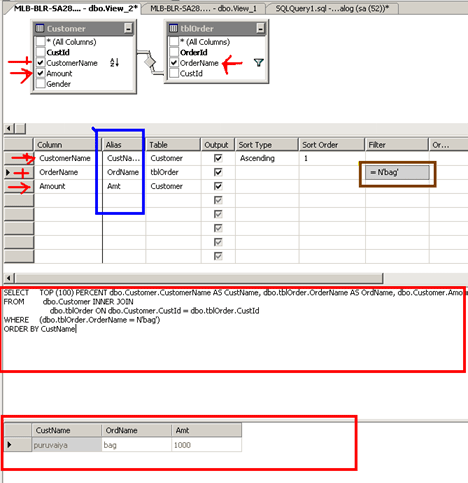Screen dimensions: 468x483
Task: Check All Columns in the tblOrder table
Action: pyautogui.click(x=174, y=41)
